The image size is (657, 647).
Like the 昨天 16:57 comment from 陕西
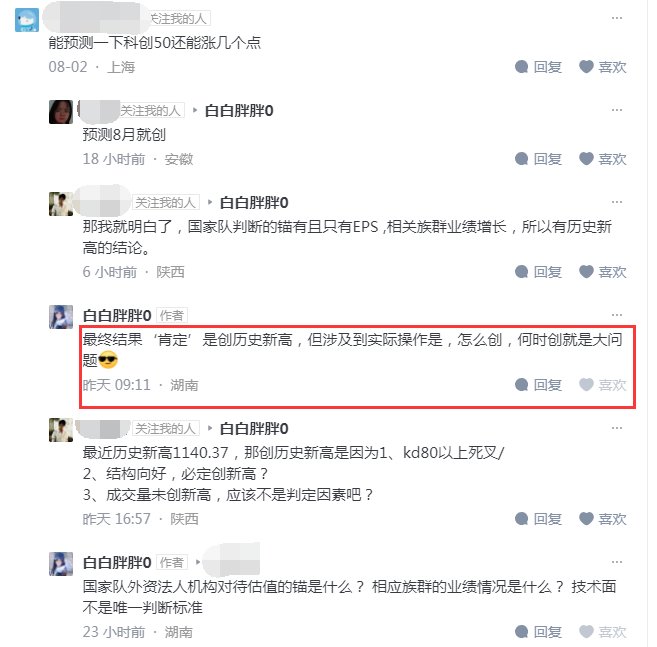coord(603,519)
